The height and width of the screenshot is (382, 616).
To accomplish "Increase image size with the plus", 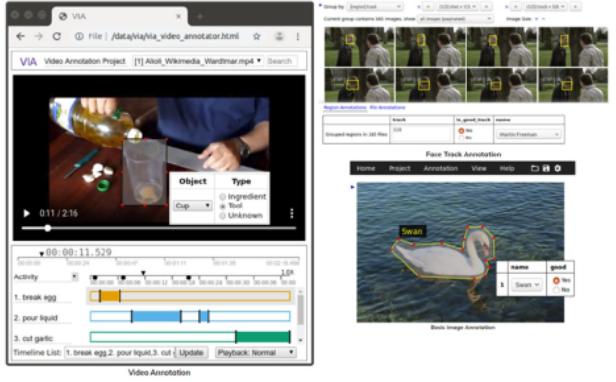I will point(537,19).
